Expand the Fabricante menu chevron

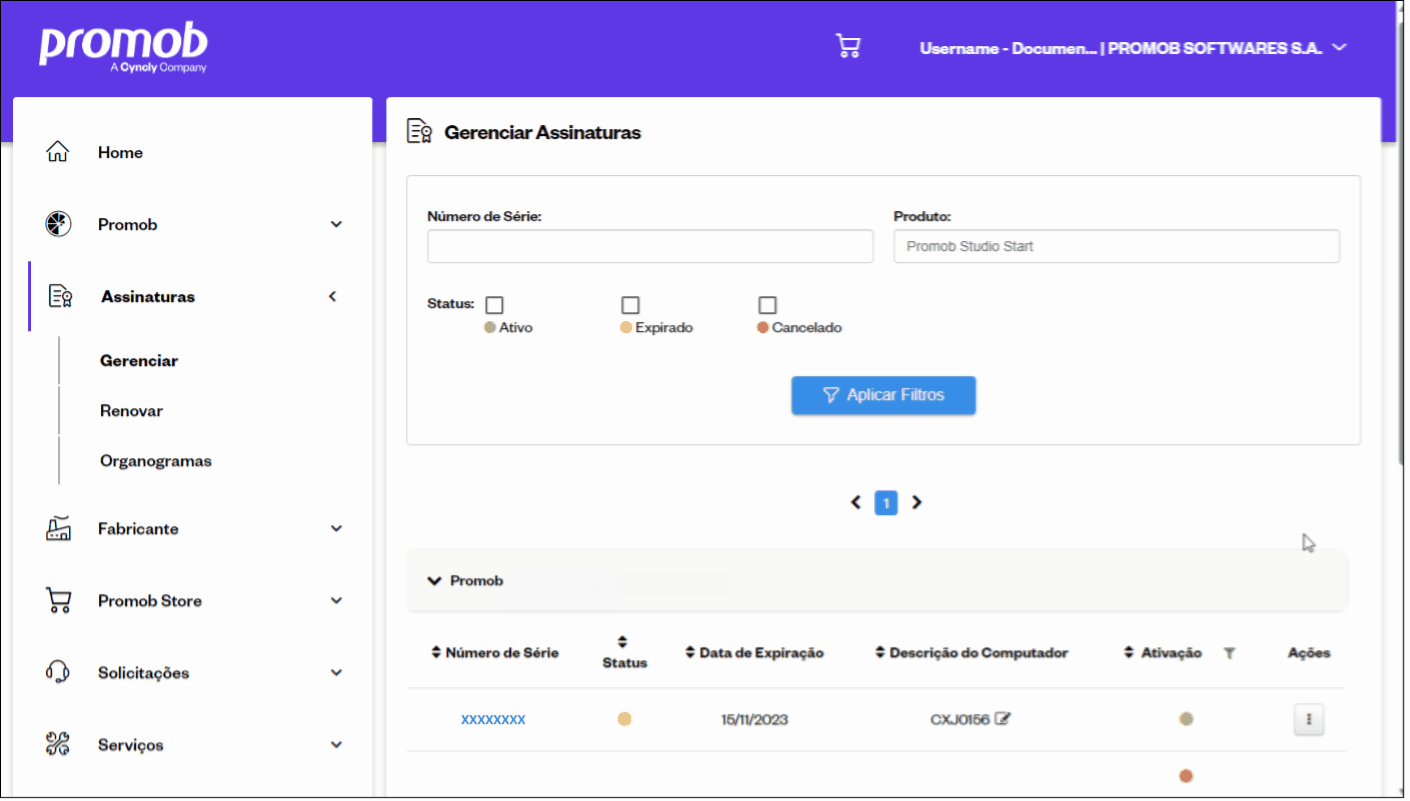coord(336,529)
